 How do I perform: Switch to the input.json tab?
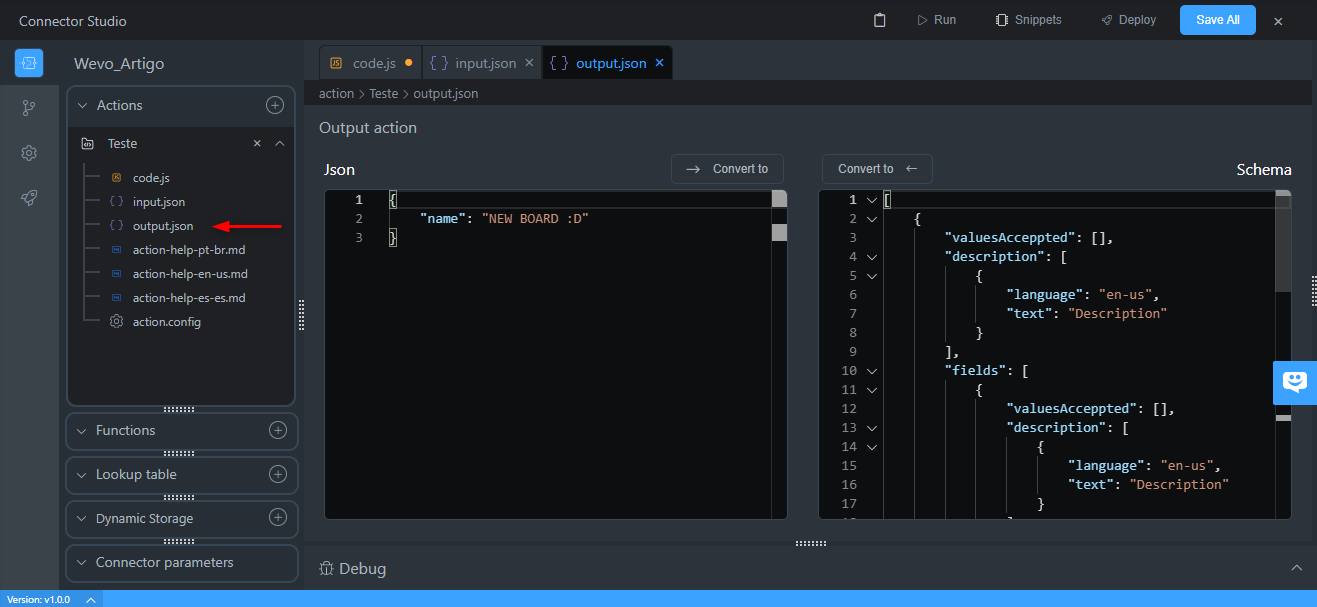click(x=485, y=63)
